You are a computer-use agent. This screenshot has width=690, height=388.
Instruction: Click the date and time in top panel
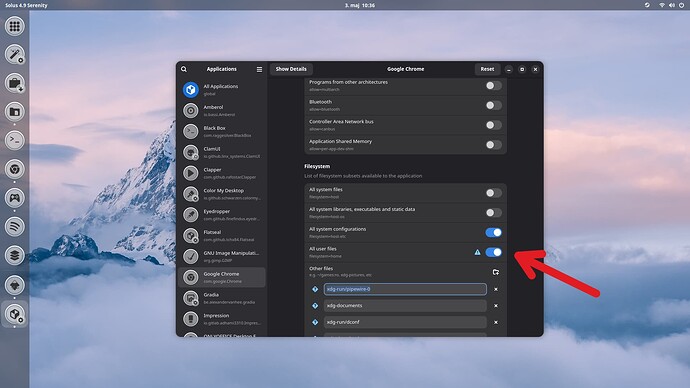360,5
